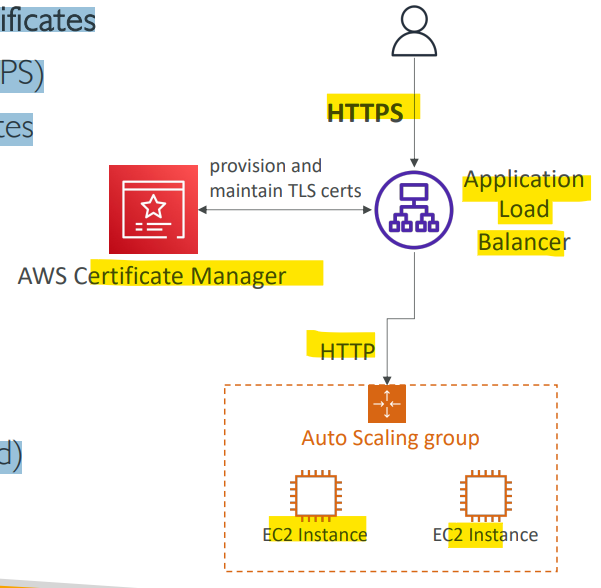This screenshot has height=588, width=601.
Task: Click the right "EC2 Instance" label
Action: [x=485, y=535]
